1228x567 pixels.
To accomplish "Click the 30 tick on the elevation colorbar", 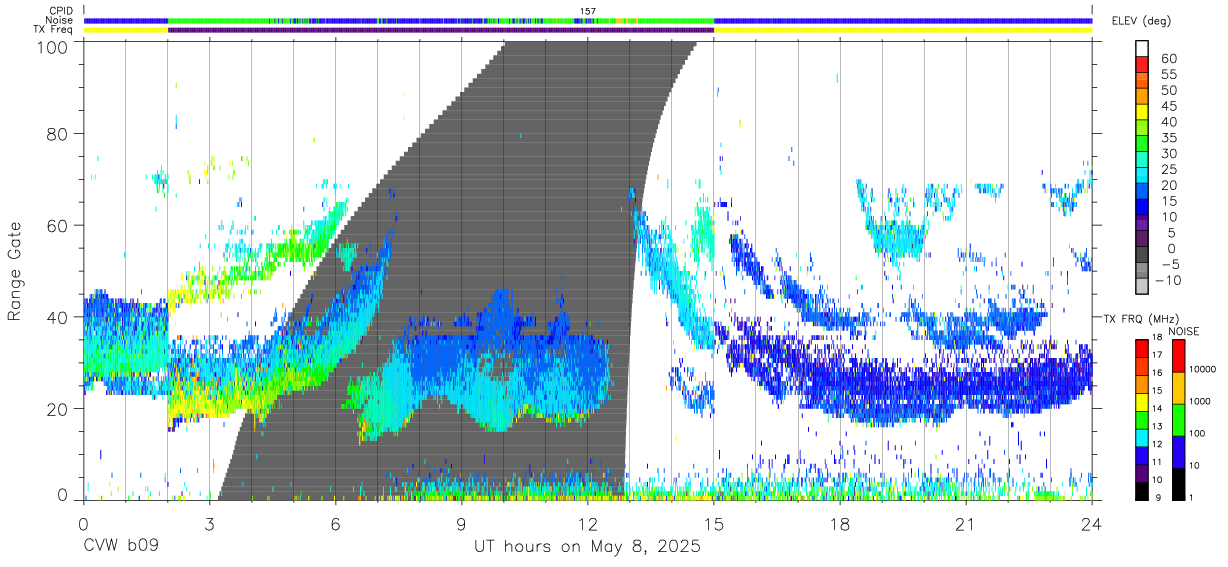I will 1168,153.
